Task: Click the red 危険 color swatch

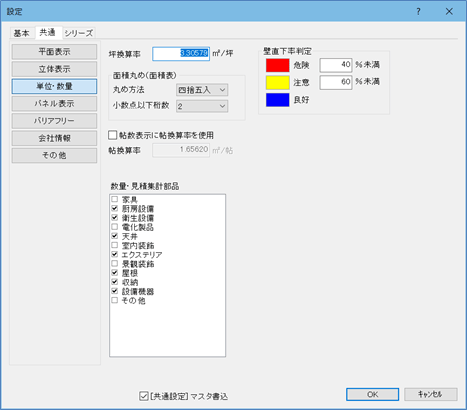Action: (x=278, y=65)
